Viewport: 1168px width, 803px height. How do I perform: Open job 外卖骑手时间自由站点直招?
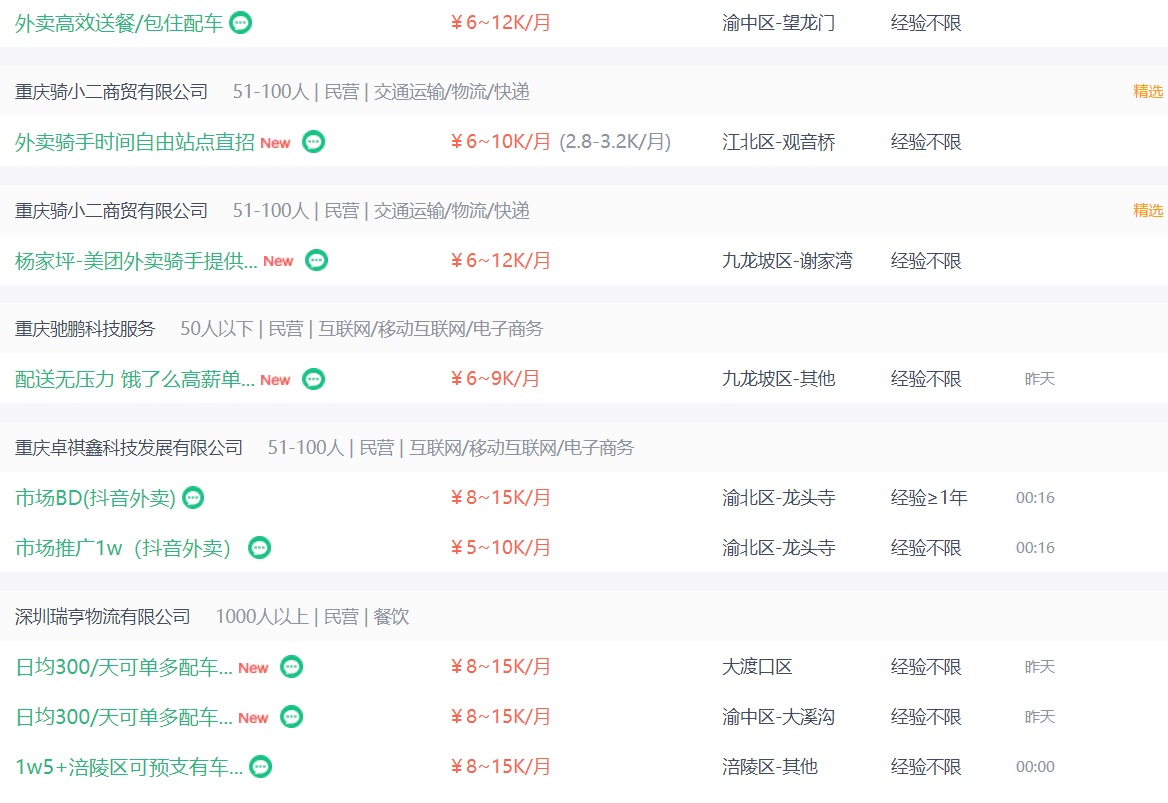(135, 142)
